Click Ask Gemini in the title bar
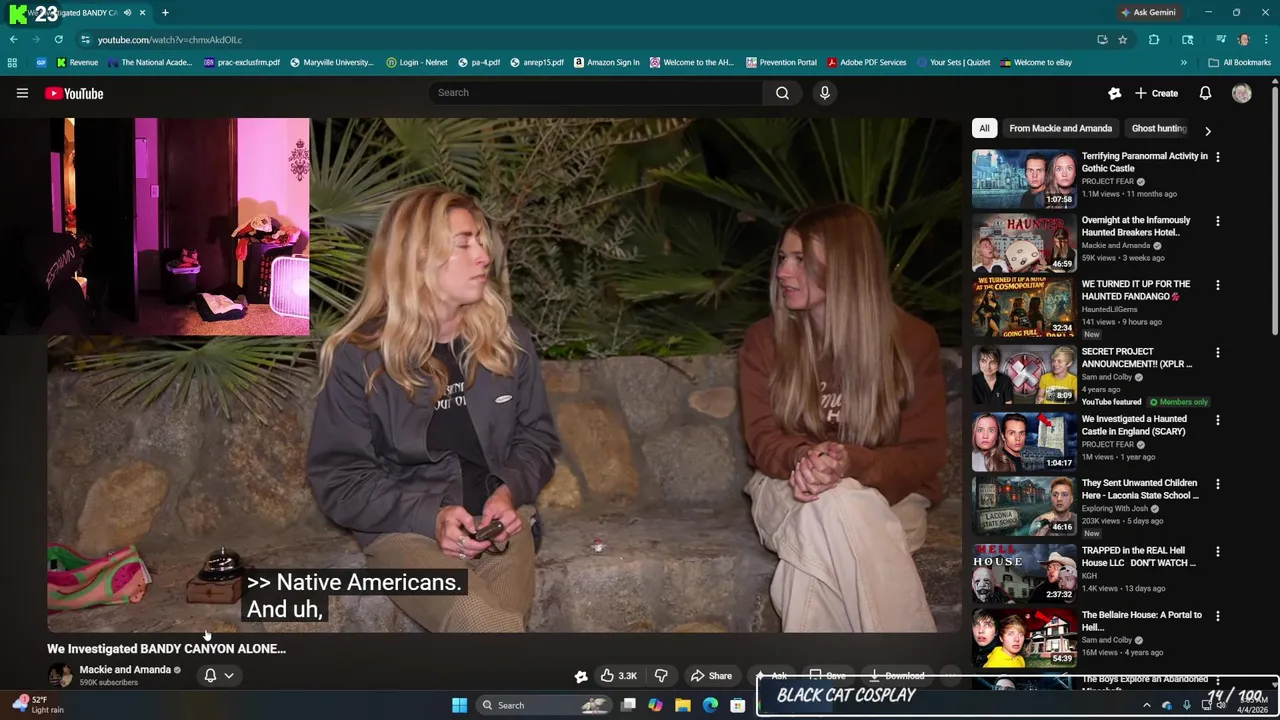The image size is (1280, 720). 1148,12
